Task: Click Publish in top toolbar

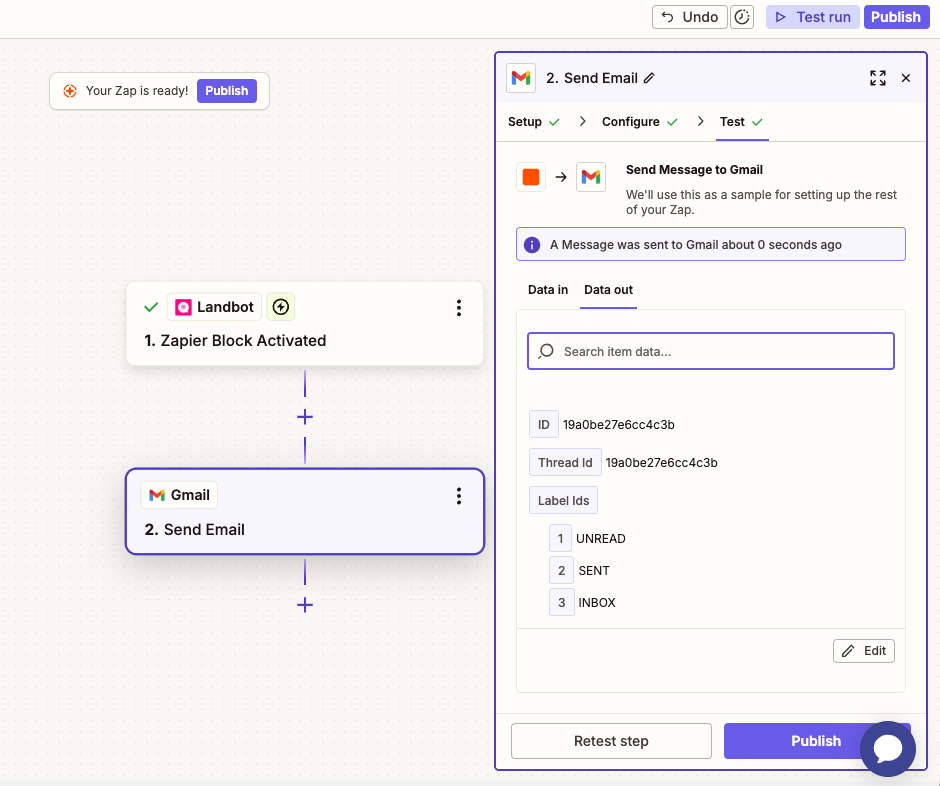Action: (x=896, y=17)
